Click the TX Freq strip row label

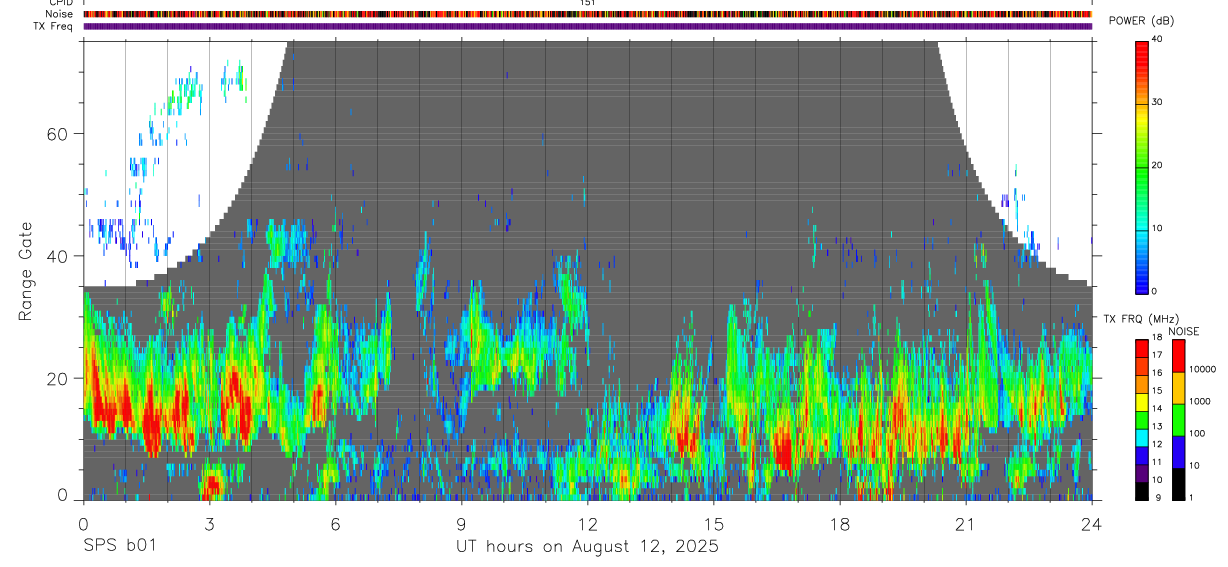tap(55, 25)
